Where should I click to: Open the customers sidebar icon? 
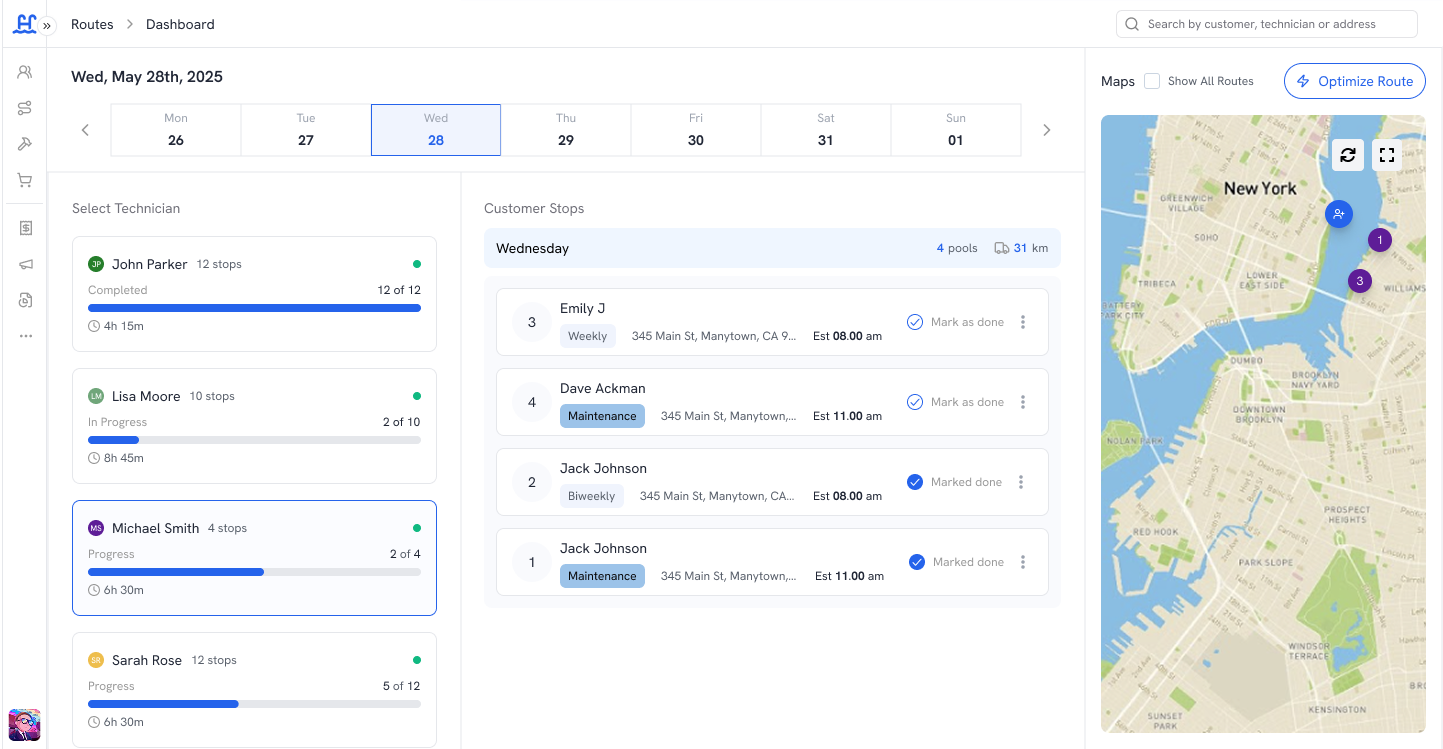(x=25, y=72)
